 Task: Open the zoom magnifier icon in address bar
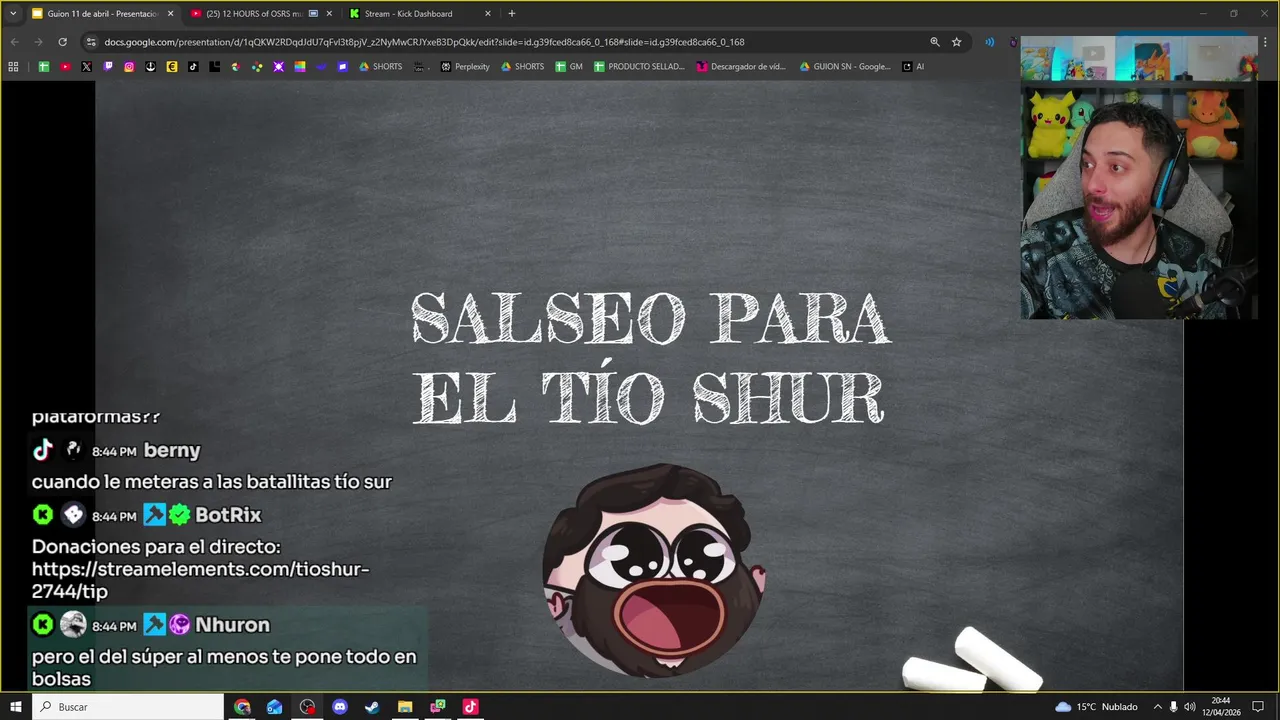pos(935,42)
